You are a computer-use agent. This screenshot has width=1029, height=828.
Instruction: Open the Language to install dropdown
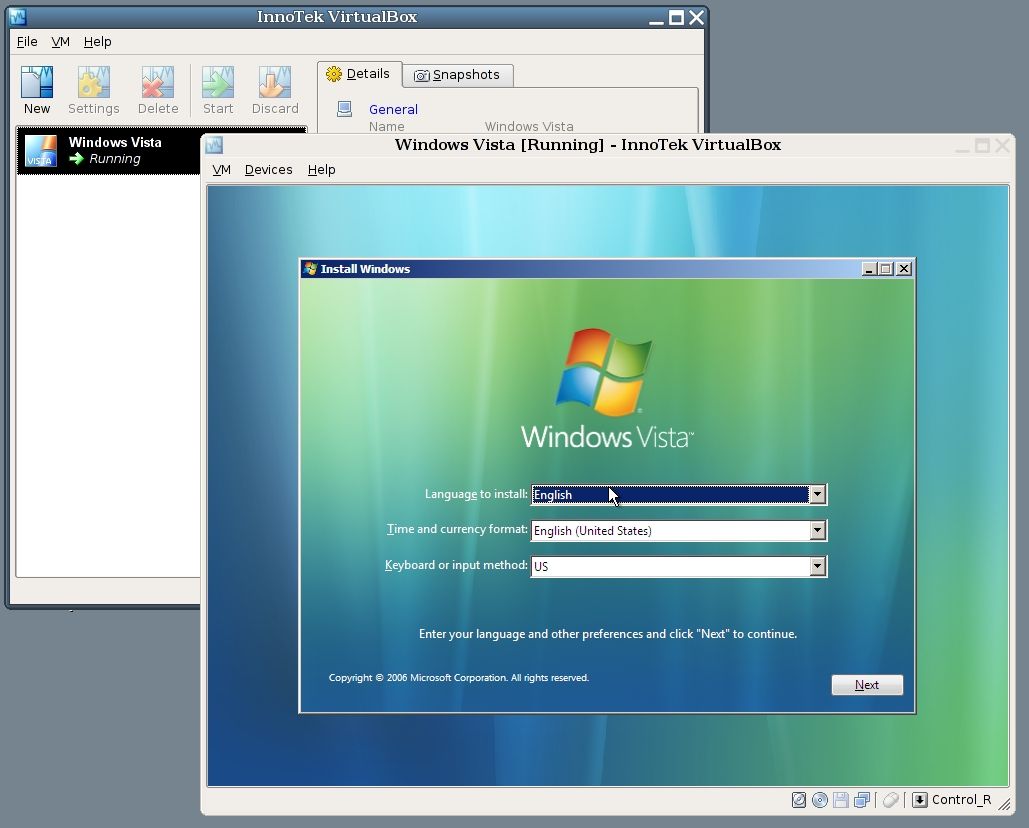[x=817, y=494]
